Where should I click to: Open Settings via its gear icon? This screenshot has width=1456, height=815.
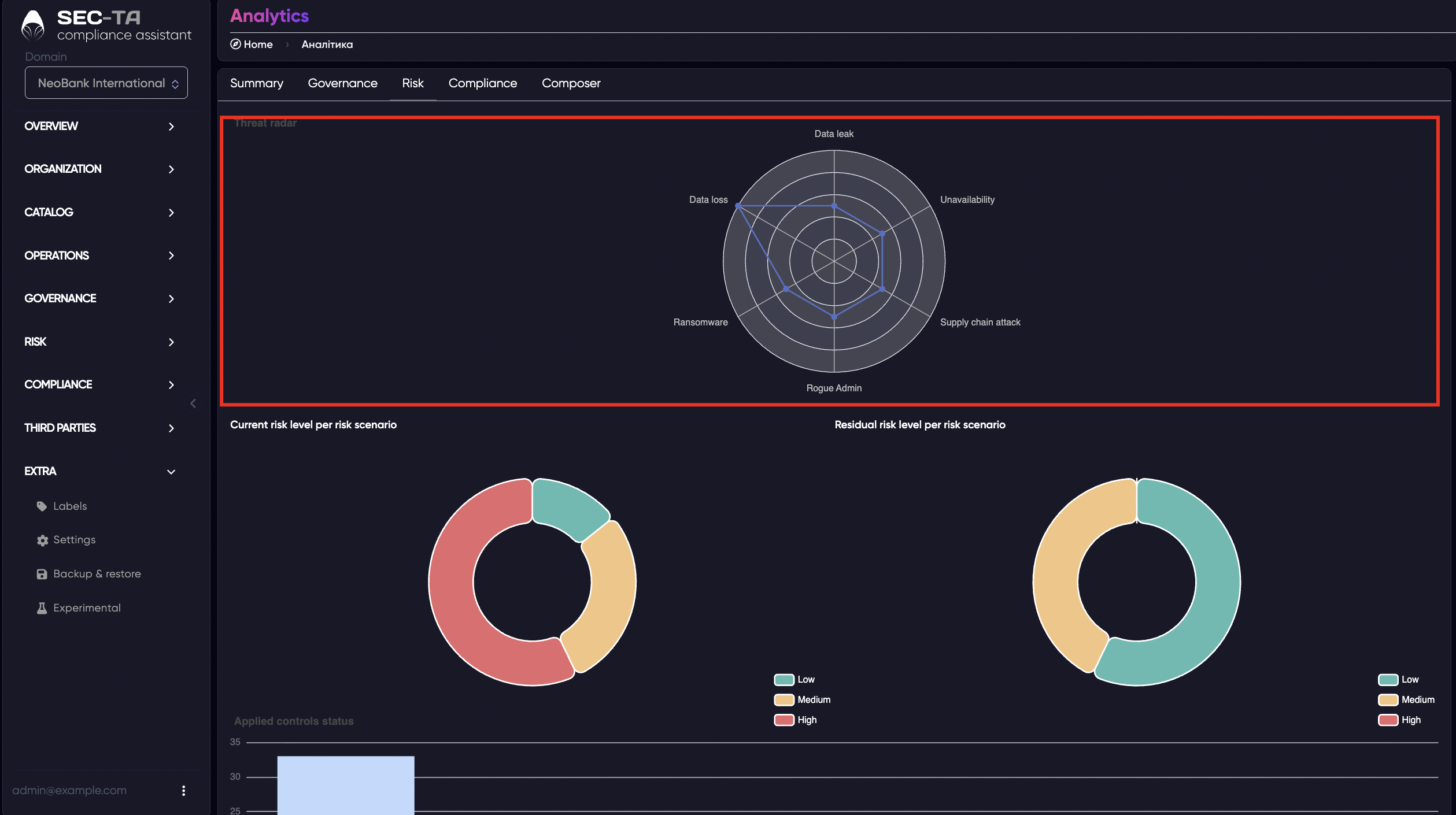(x=42, y=540)
